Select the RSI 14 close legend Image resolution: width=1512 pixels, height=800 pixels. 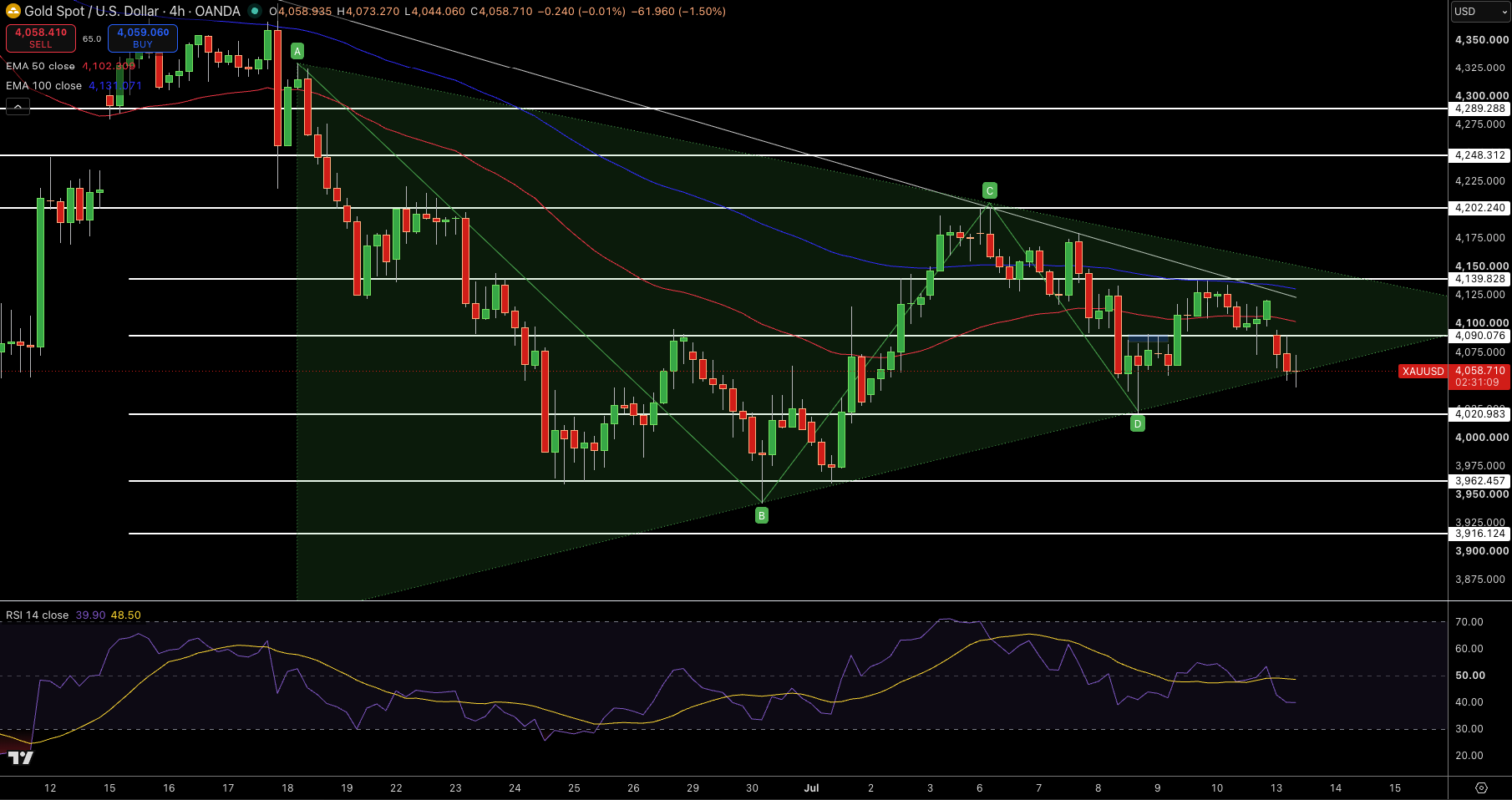pos(37,615)
